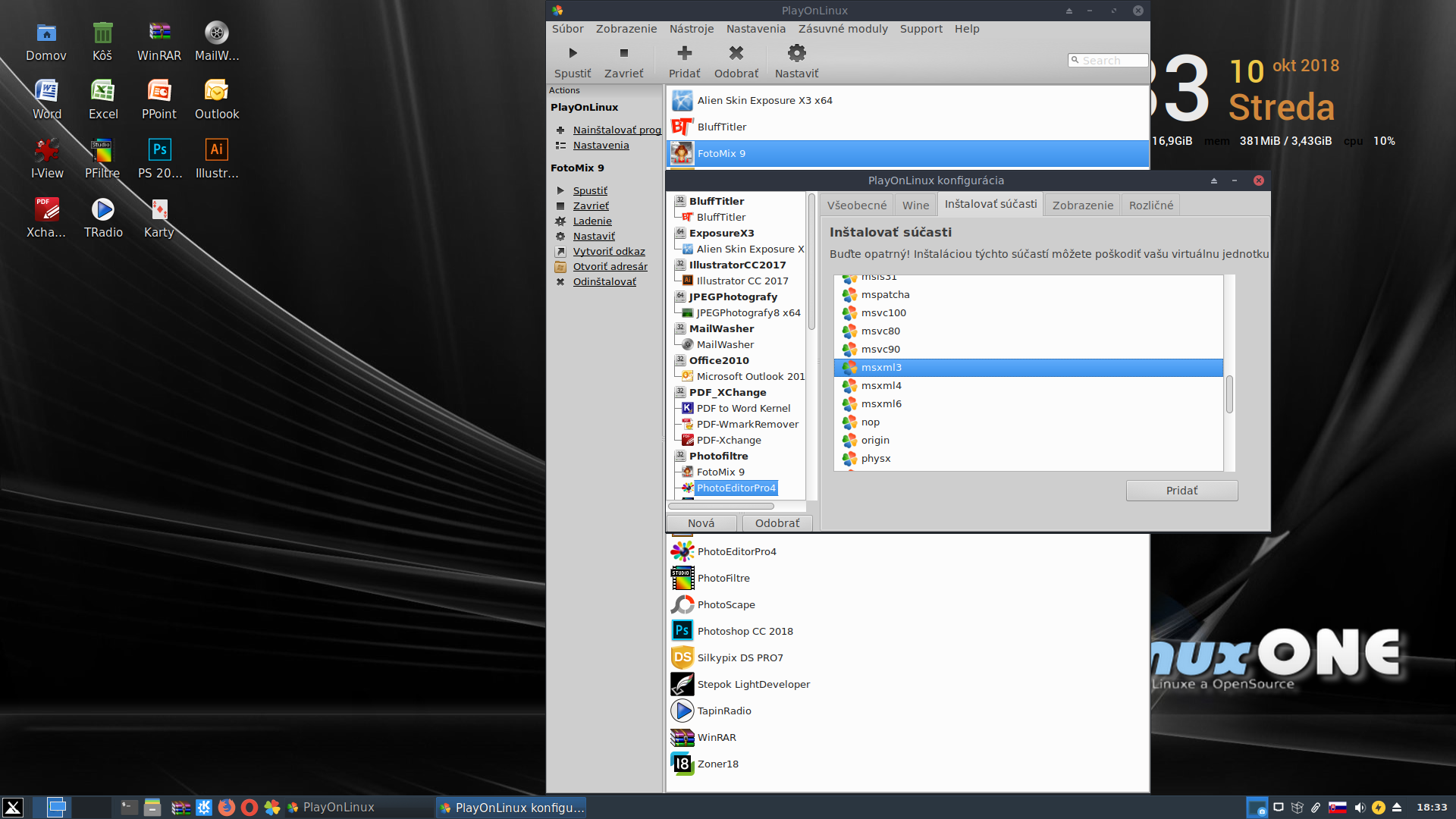Image resolution: width=1456 pixels, height=819 pixels.
Task: Select the msxml4 component
Action: pos(1028,386)
